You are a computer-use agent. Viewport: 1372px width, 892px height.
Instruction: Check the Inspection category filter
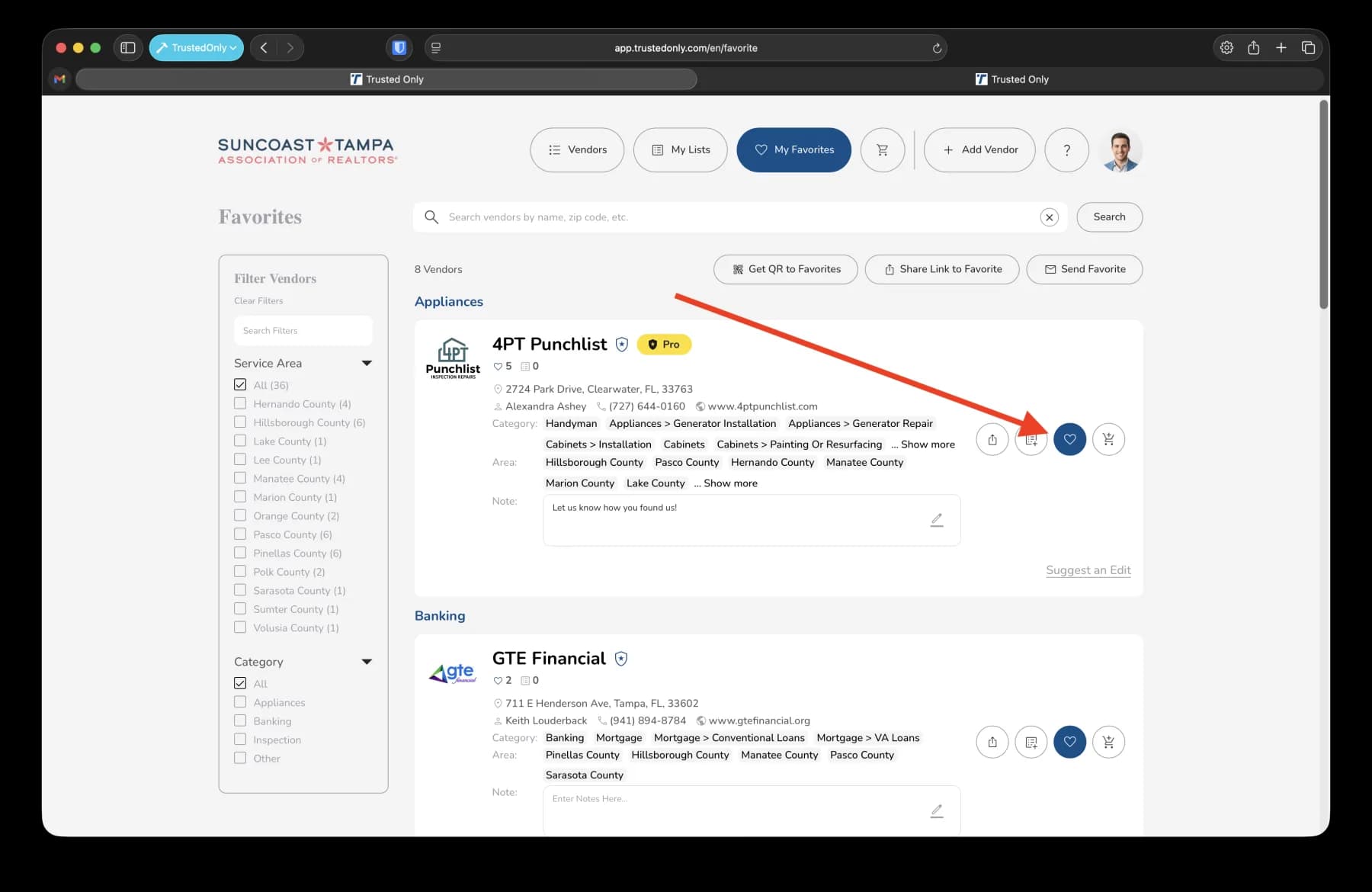click(240, 740)
